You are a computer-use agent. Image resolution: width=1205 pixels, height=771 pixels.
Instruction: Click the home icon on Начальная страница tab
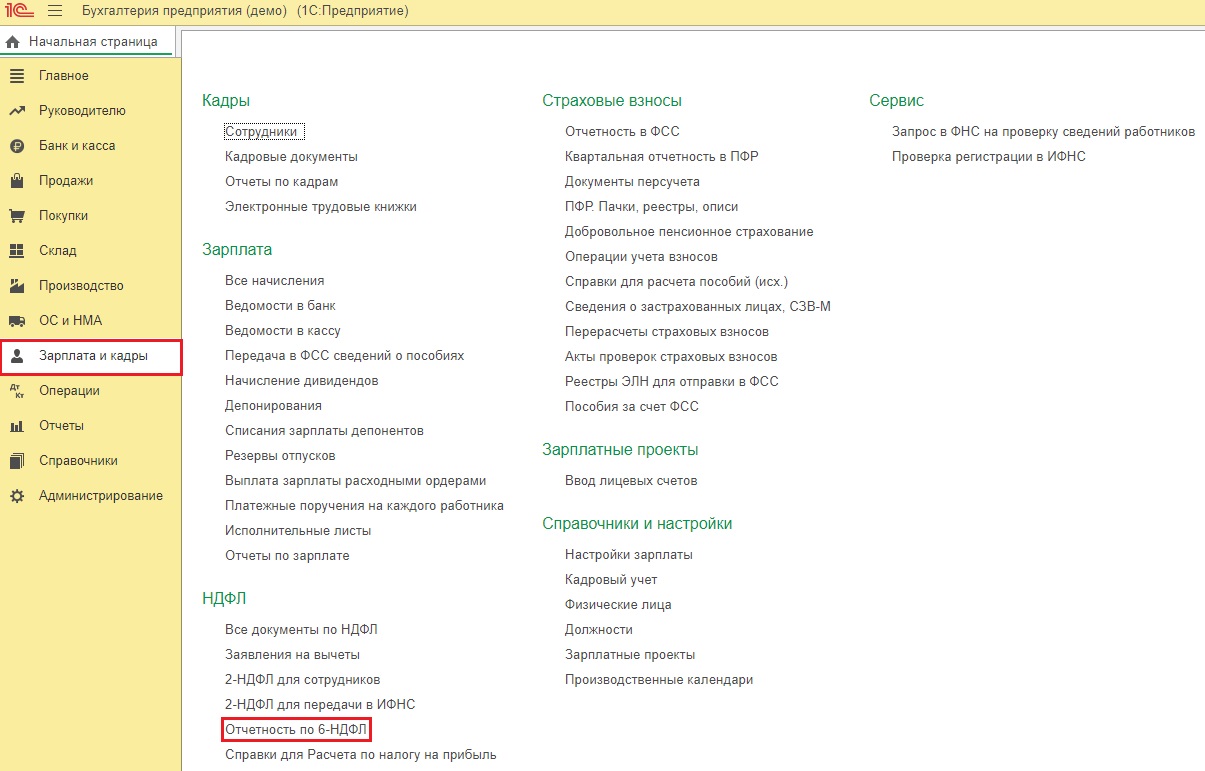(x=13, y=42)
